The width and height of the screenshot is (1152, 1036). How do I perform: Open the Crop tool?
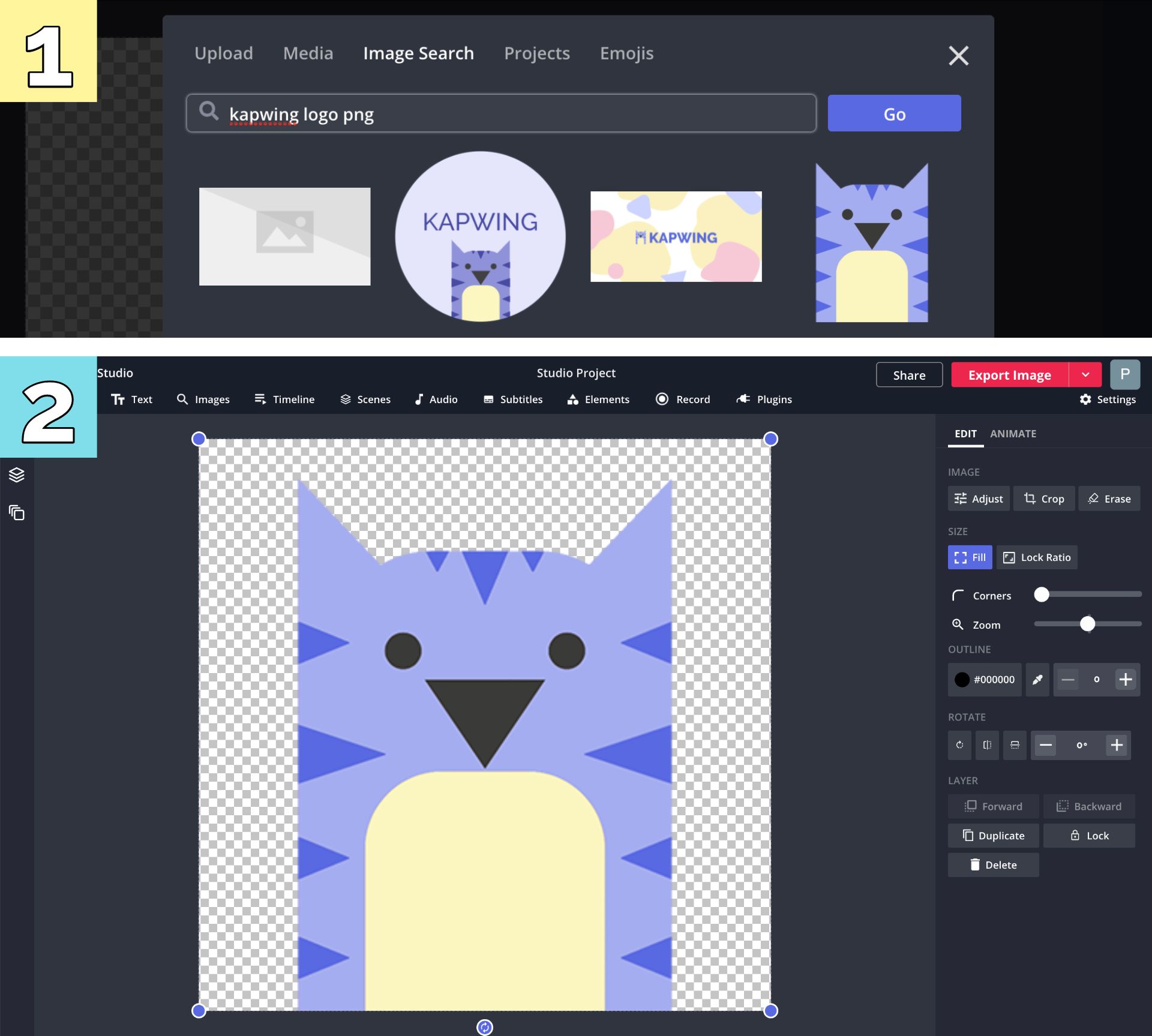(1044, 499)
